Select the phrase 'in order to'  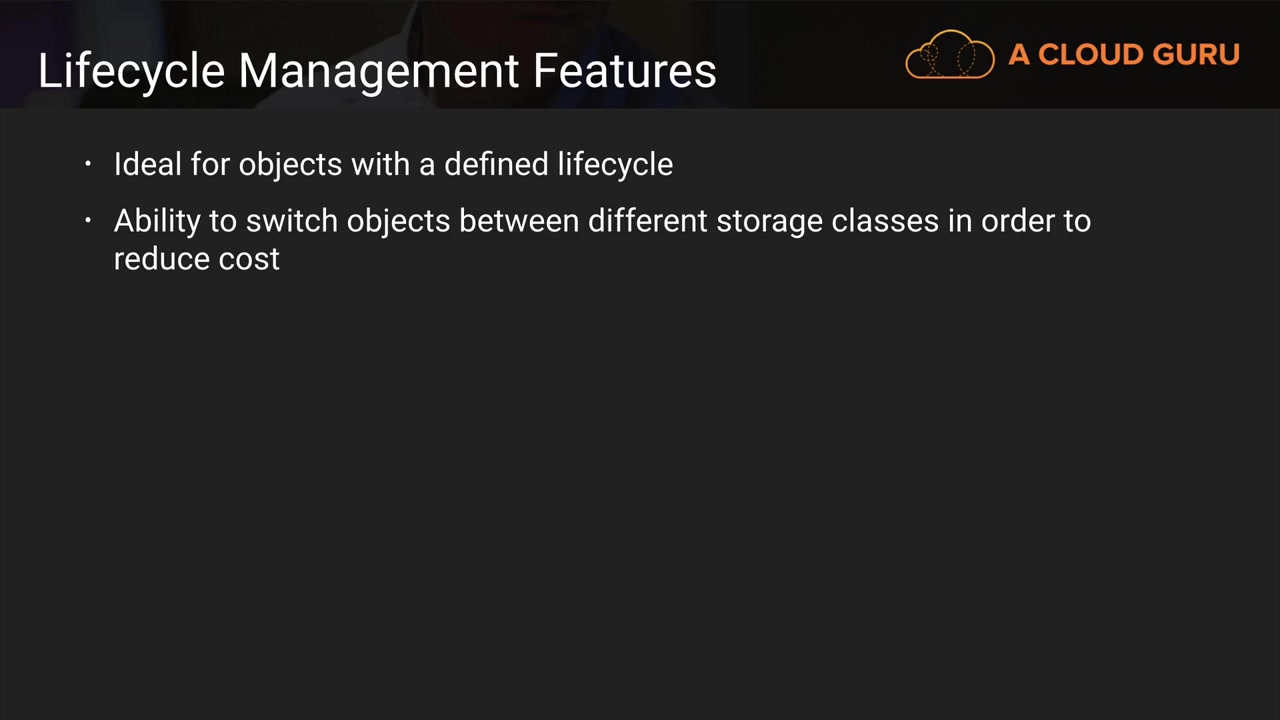point(1019,221)
